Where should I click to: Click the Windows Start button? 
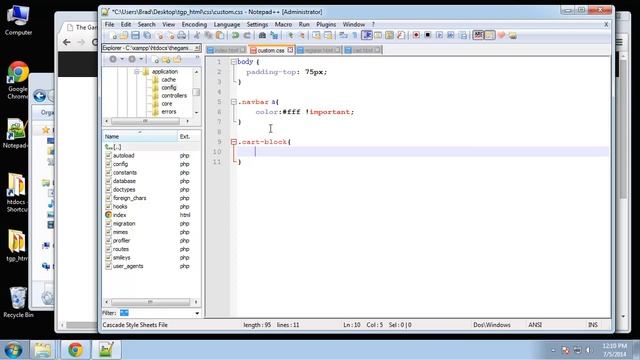pos(13,350)
